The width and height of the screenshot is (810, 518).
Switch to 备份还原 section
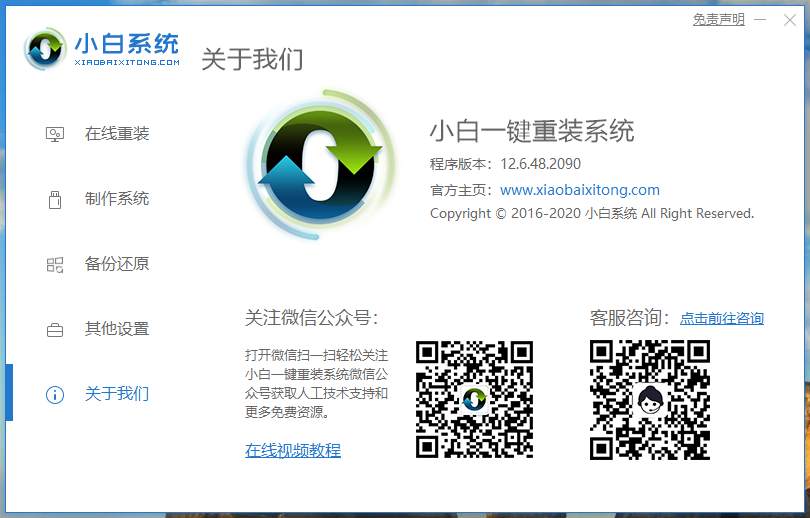(x=117, y=264)
